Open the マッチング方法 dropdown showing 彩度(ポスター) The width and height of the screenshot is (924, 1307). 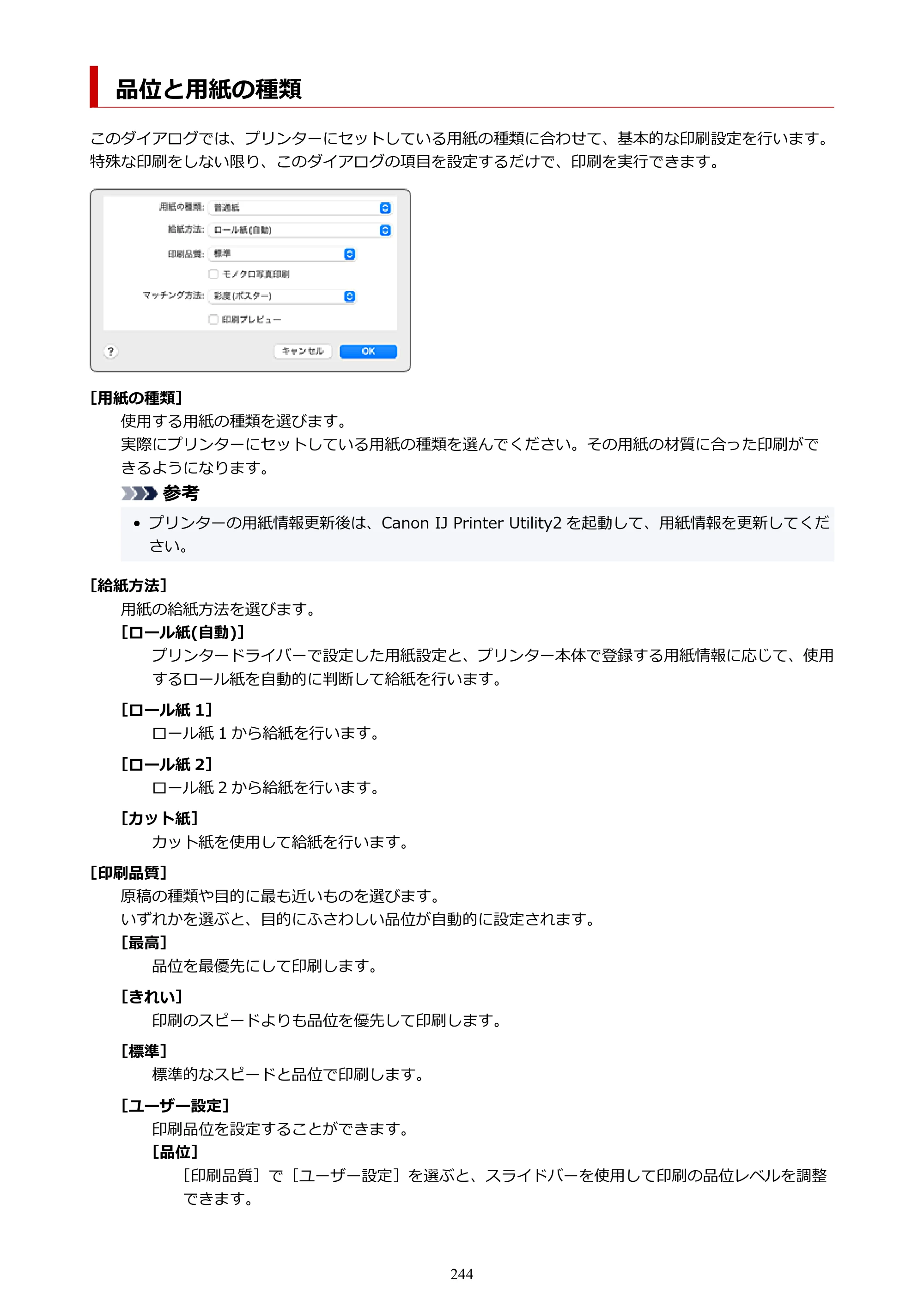(x=282, y=296)
